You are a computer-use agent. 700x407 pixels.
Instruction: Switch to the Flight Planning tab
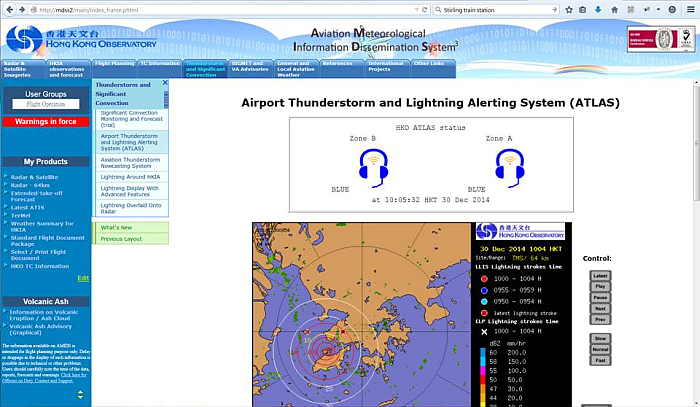tap(115, 69)
